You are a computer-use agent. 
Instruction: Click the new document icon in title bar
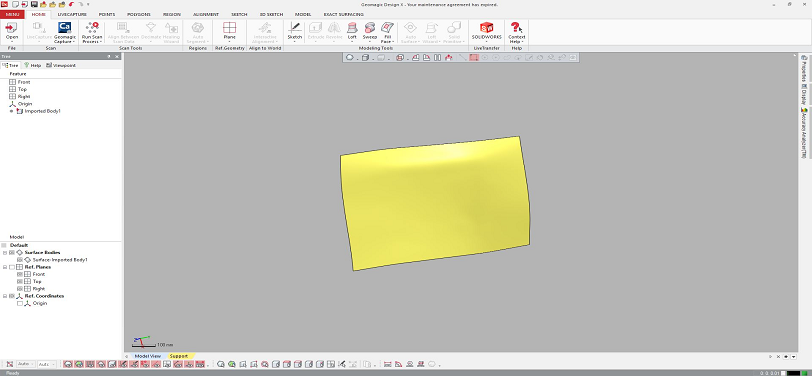16,4
